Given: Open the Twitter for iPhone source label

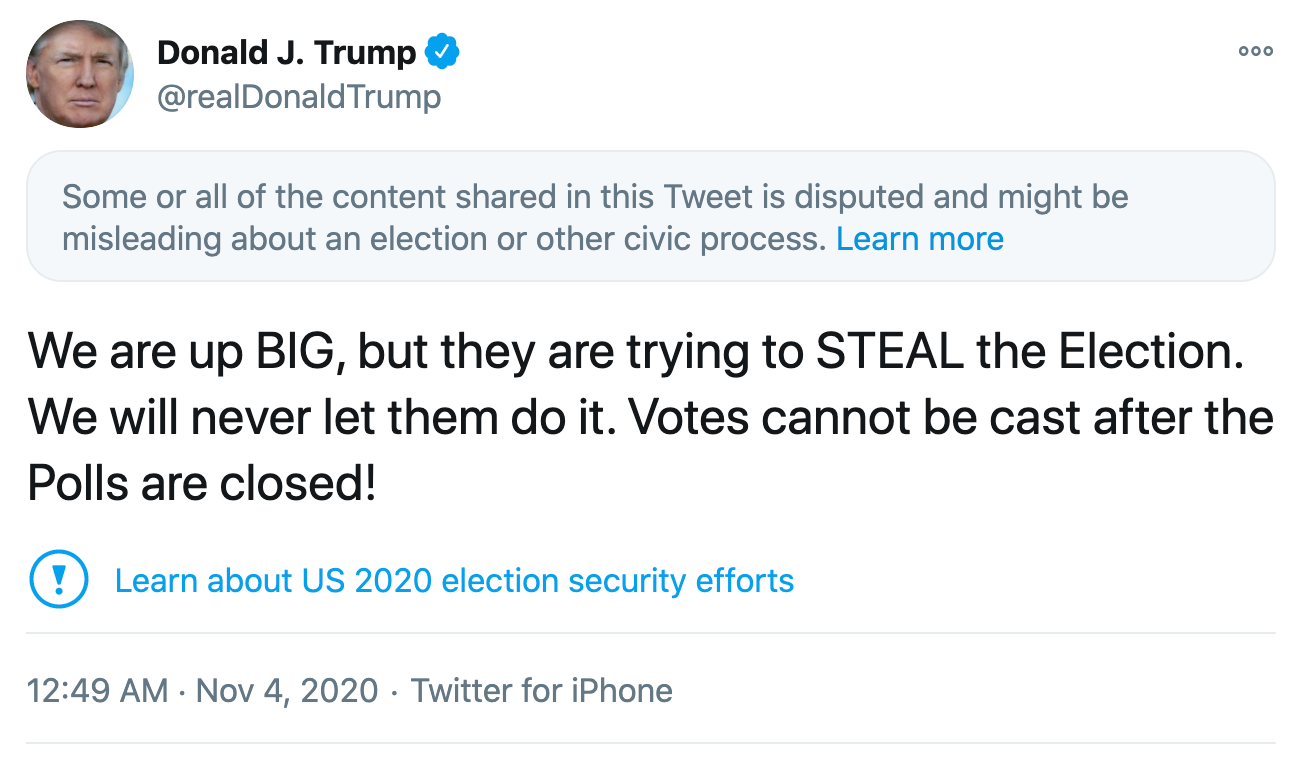Looking at the screenshot, I should coord(541,690).
